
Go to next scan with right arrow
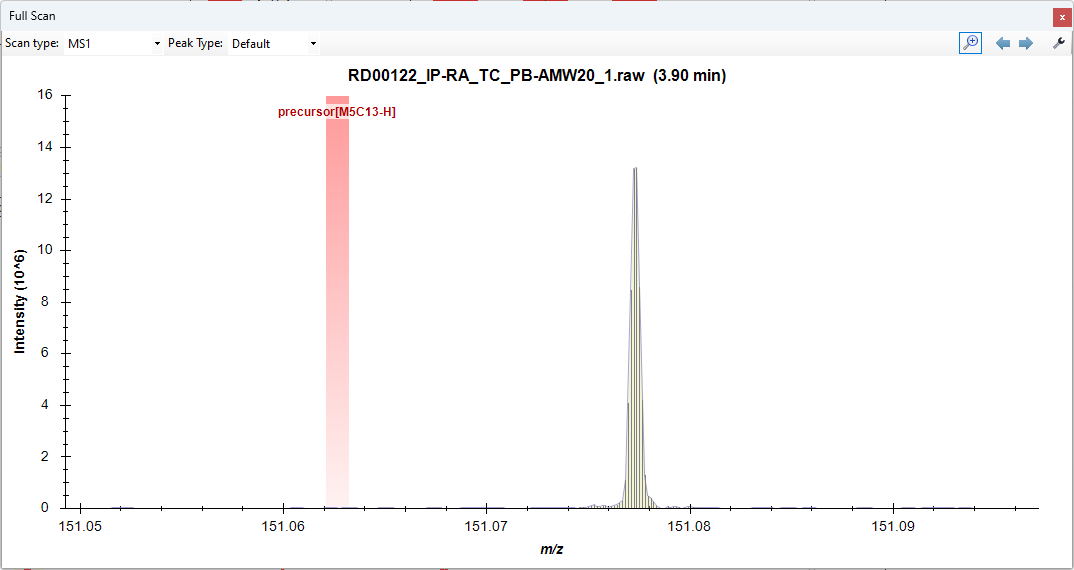(1025, 44)
